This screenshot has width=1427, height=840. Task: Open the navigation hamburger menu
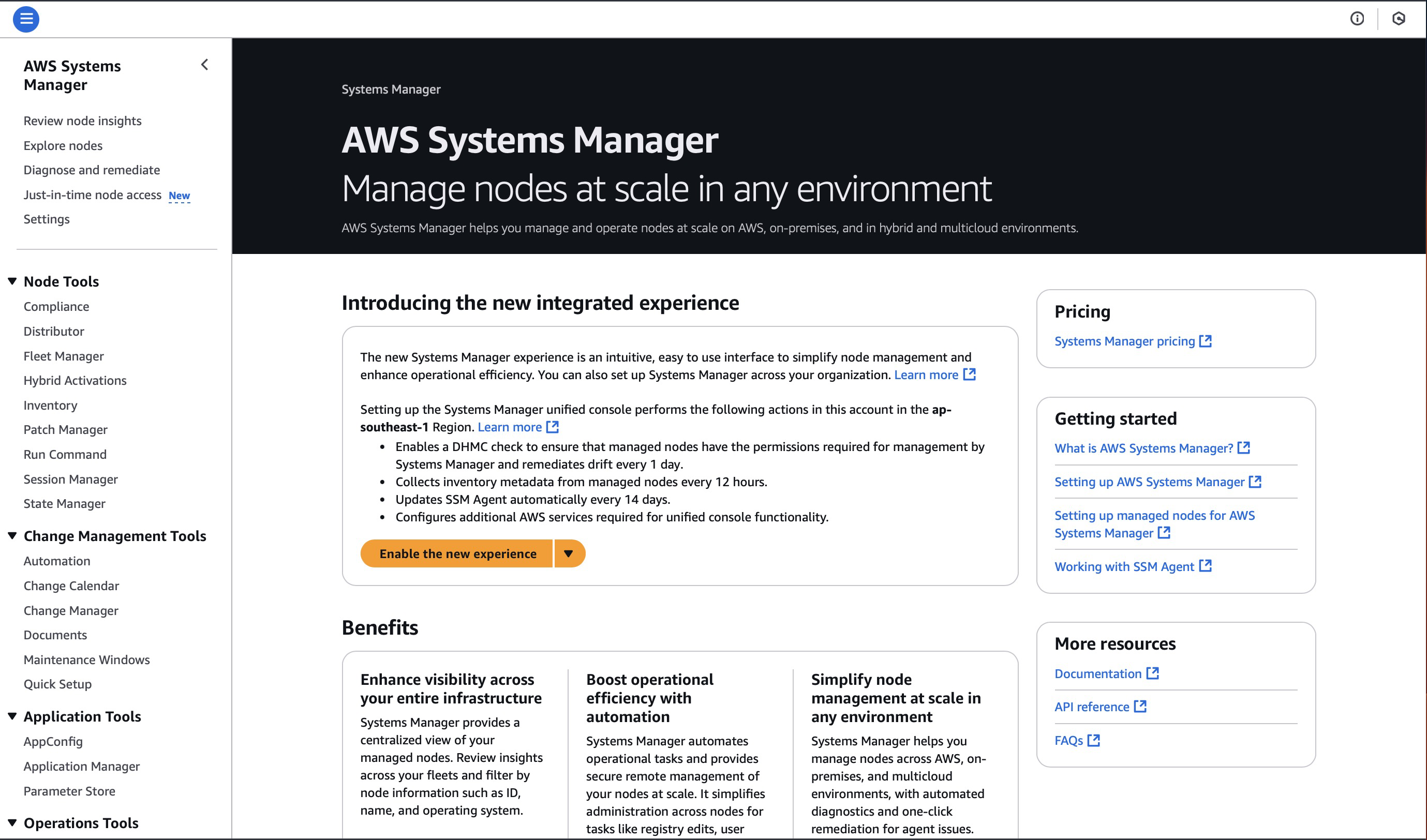[25, 19]
